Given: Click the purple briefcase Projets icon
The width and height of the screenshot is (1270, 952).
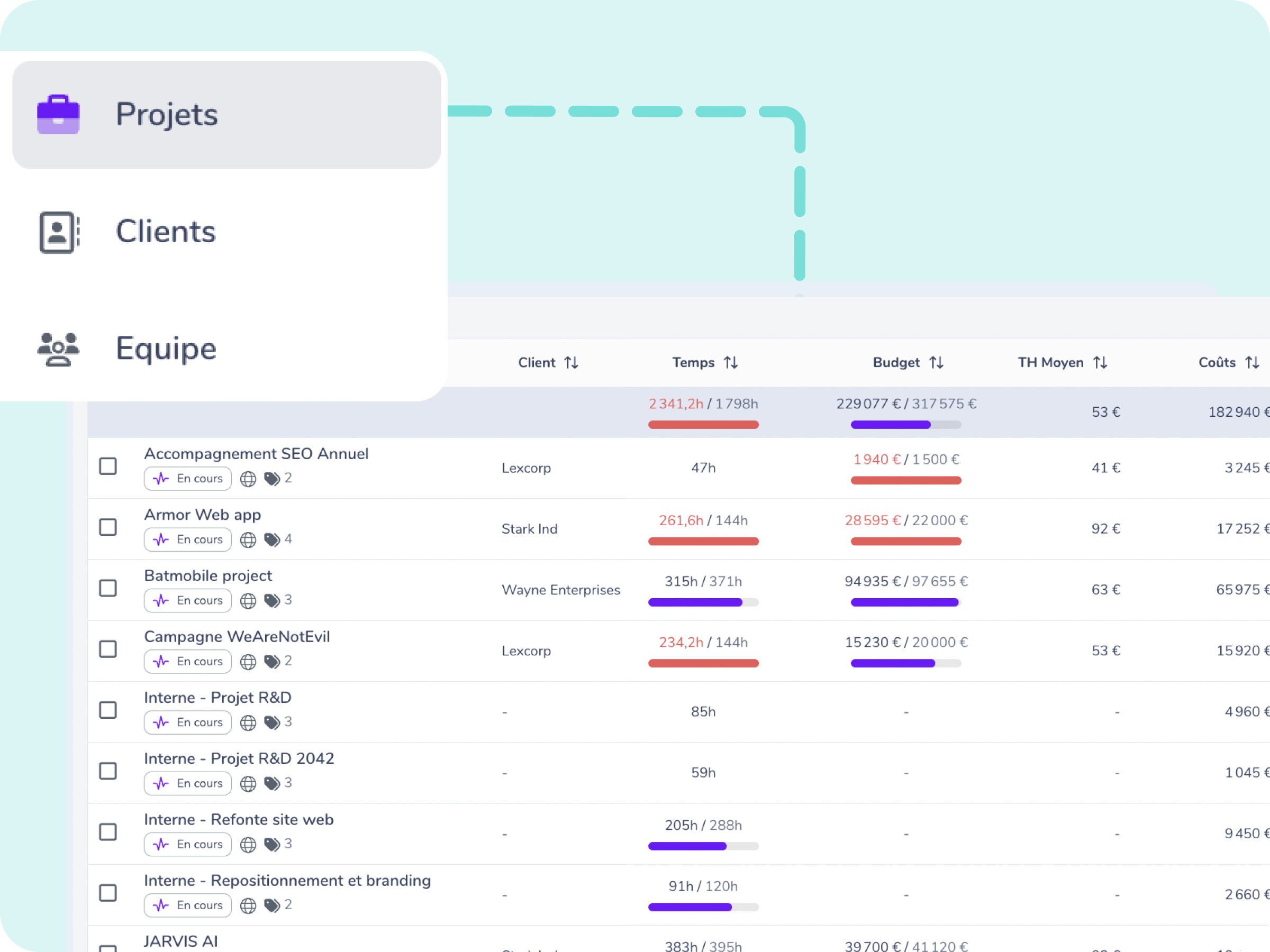Looking at the screenshot, I should click(x=58, y=114).
